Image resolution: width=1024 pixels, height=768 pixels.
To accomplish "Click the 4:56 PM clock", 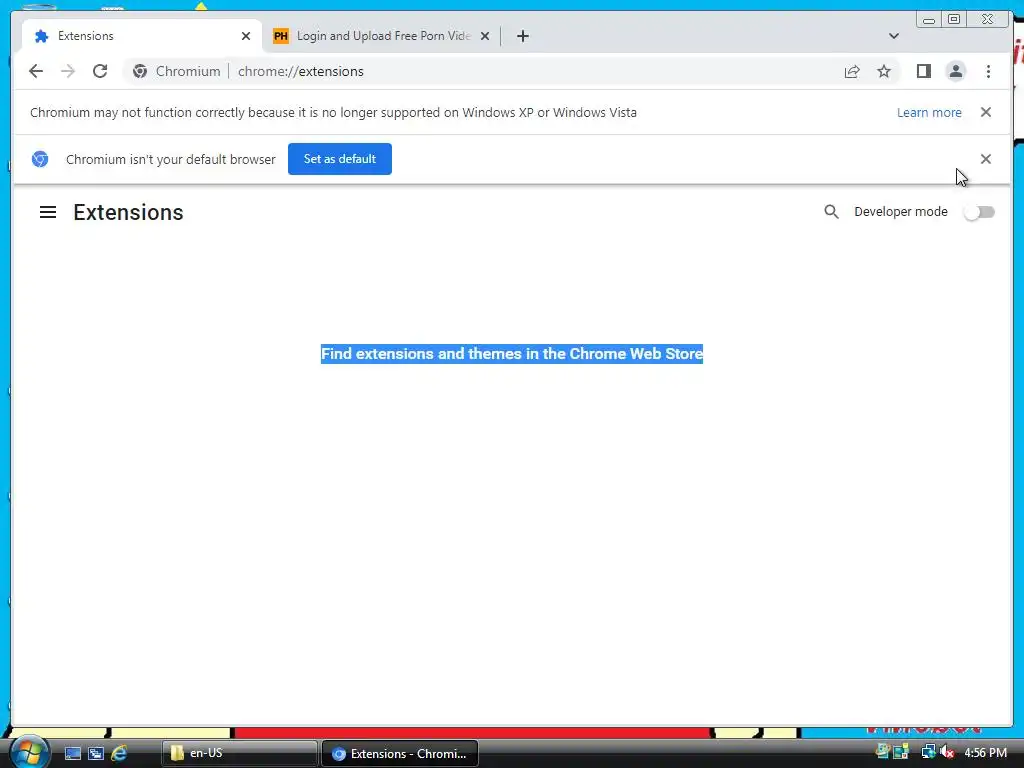I will click(985, 753).
